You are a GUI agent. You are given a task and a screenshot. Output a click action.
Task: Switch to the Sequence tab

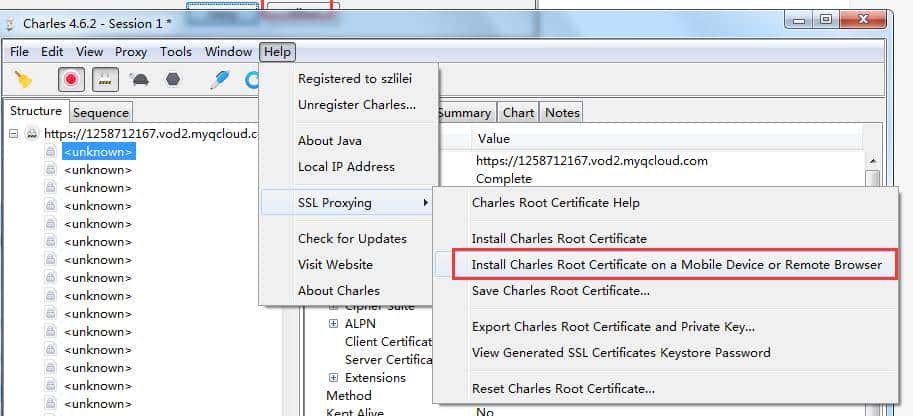pyautogui.click(x=101, y=112)
